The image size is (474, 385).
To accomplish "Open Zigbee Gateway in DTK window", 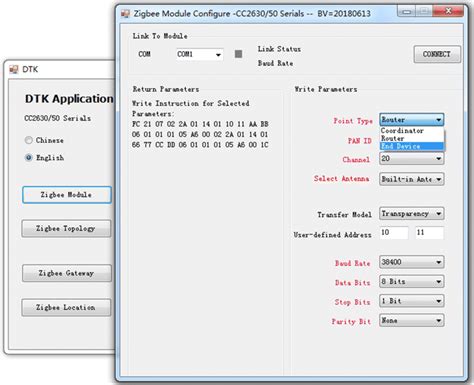I will pos(67,273).
